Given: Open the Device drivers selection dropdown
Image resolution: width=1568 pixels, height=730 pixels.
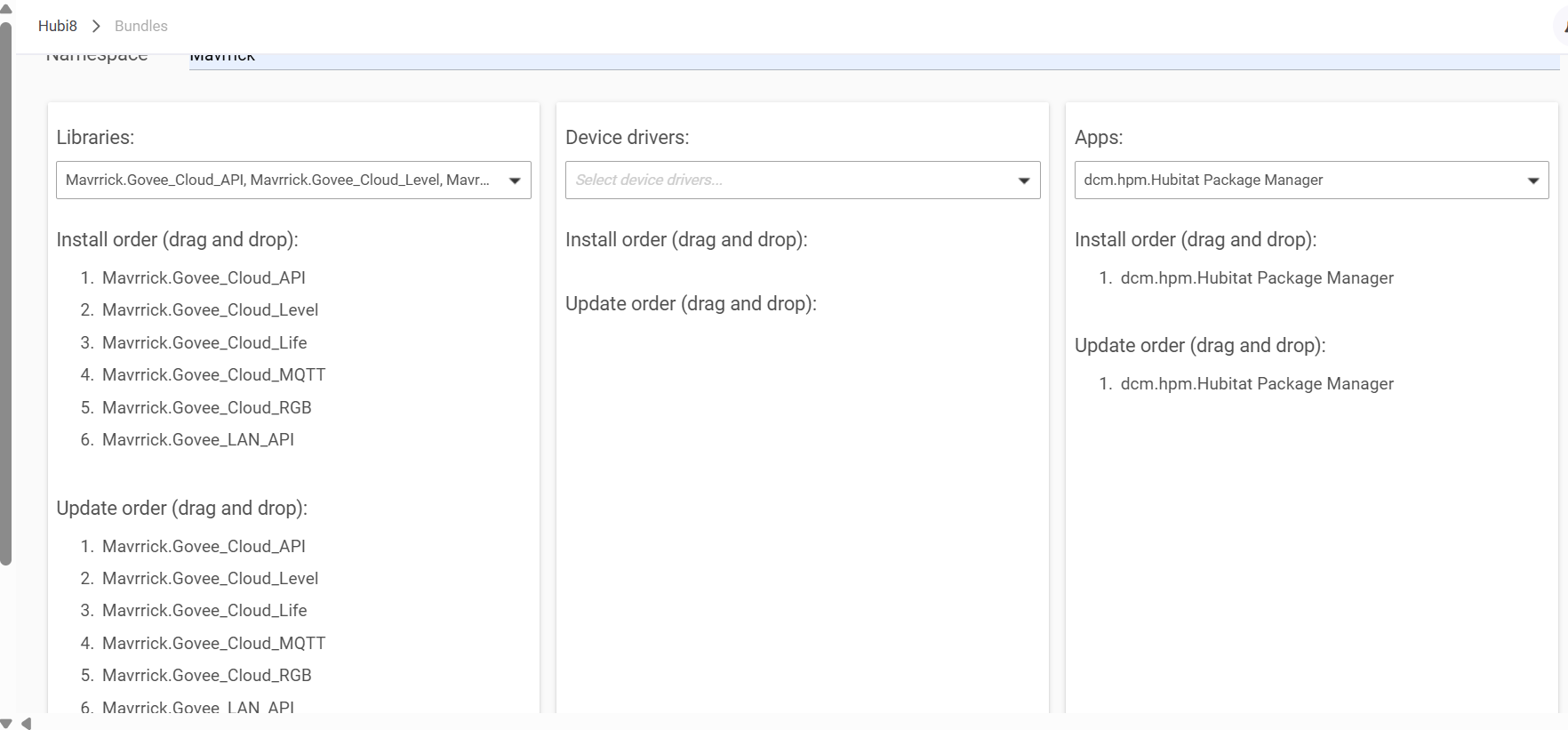Looking at the screenshot, I should click(802, 180).
